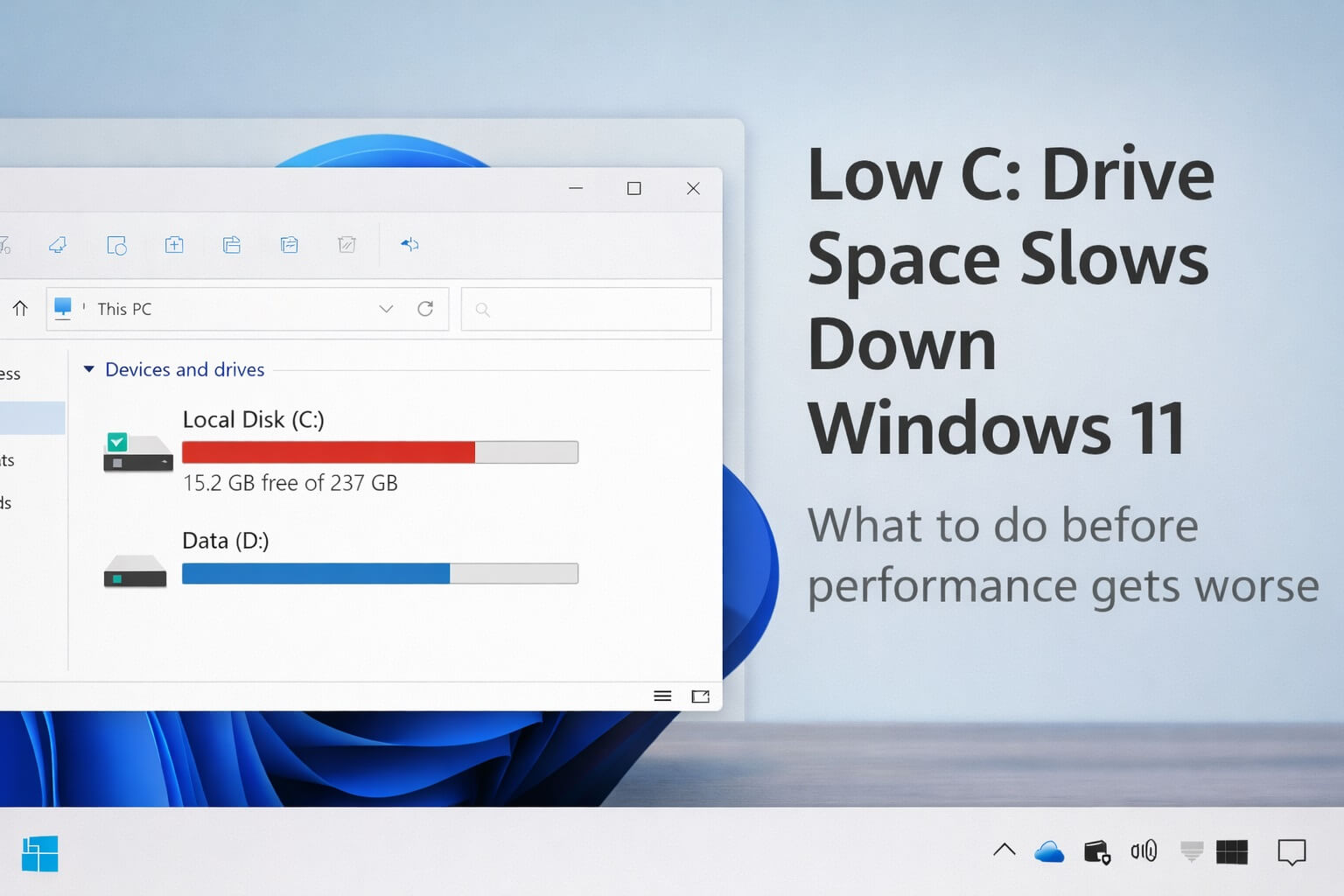Click the refresh button beside address bar
1344x896 pixels.
pos(425,309)
